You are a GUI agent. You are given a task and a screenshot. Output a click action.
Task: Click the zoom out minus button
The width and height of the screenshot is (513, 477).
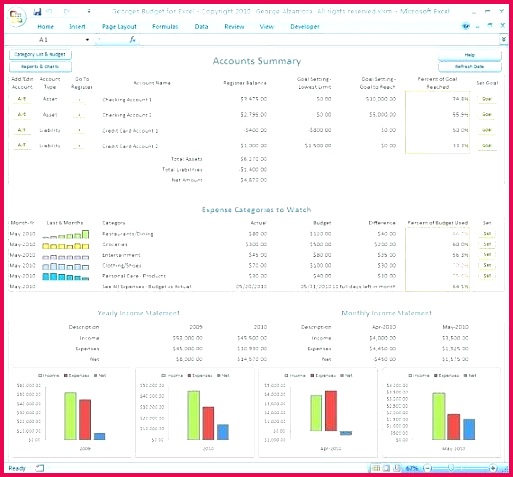pos(427,468)
